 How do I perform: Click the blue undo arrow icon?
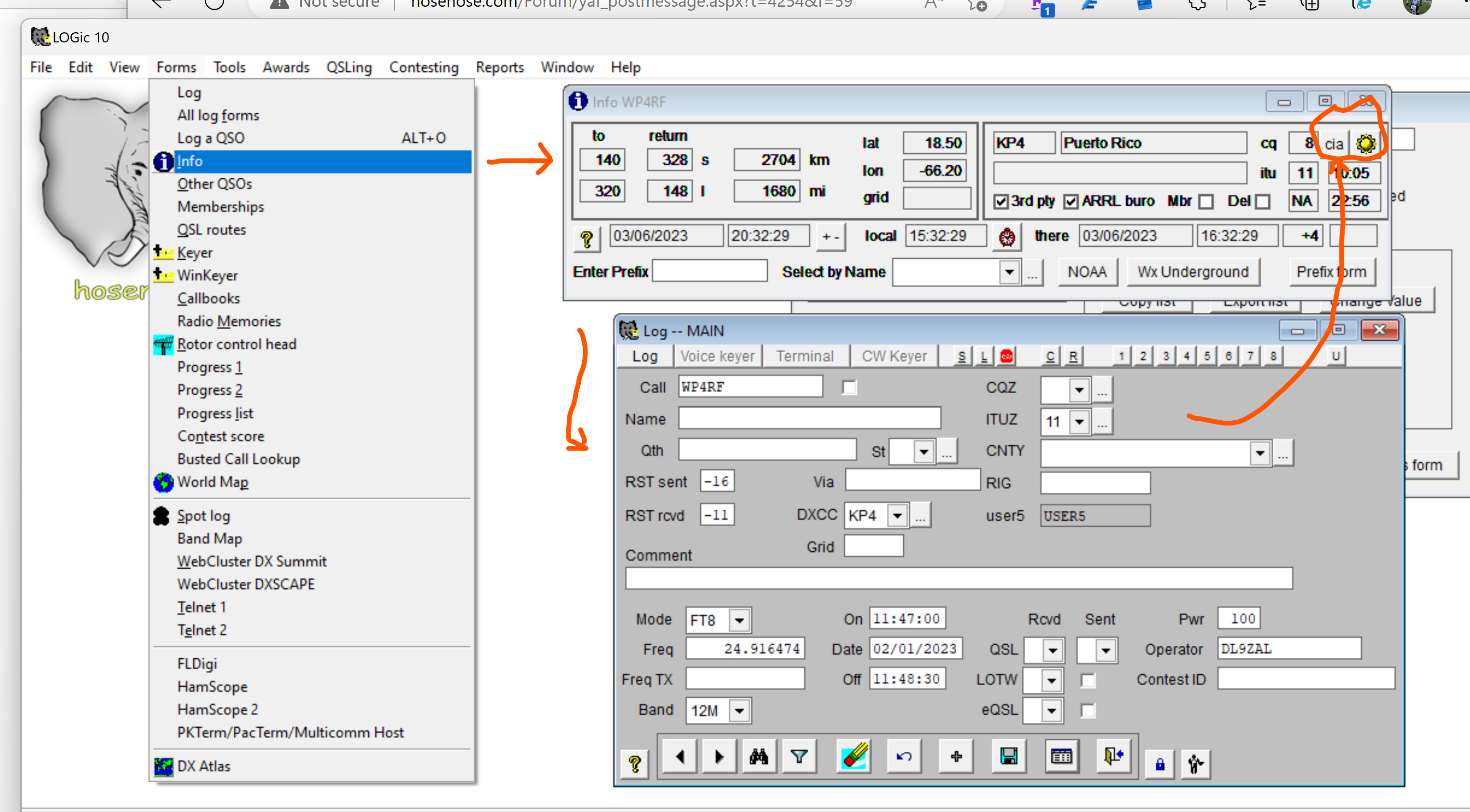tap(904, 757)
